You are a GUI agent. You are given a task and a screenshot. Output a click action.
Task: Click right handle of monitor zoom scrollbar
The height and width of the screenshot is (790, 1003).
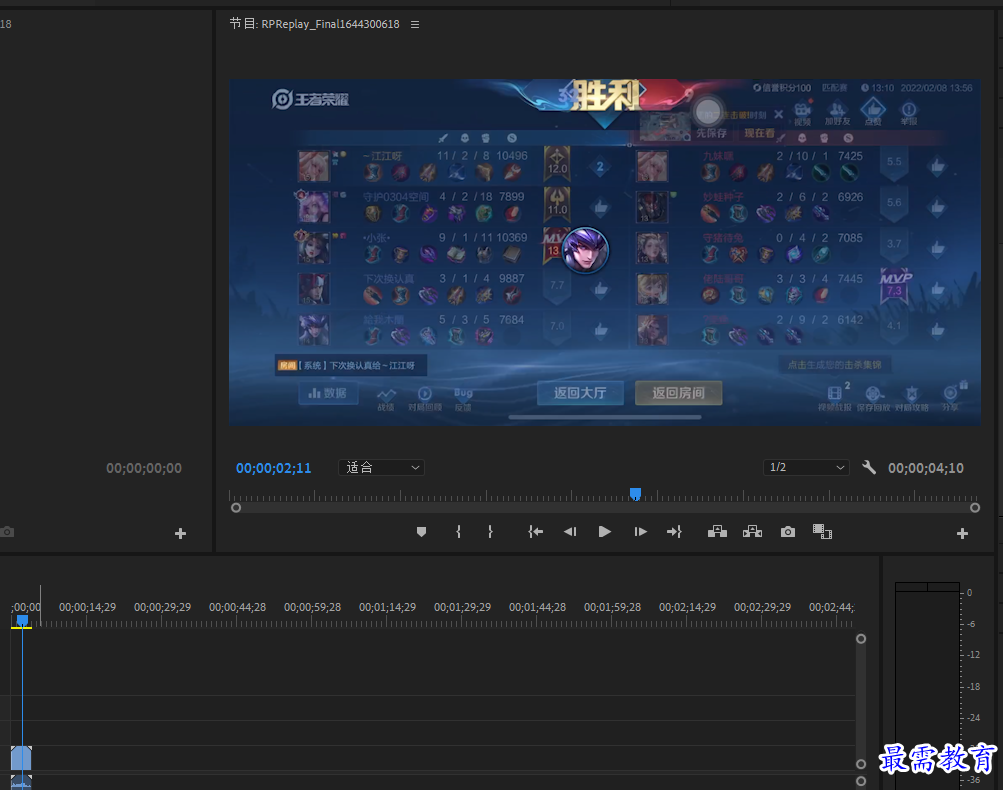[975, 508]
